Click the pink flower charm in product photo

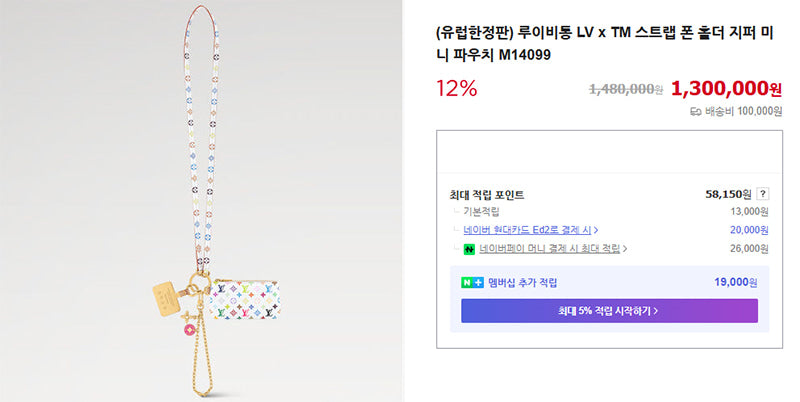[x=189, y=329]
